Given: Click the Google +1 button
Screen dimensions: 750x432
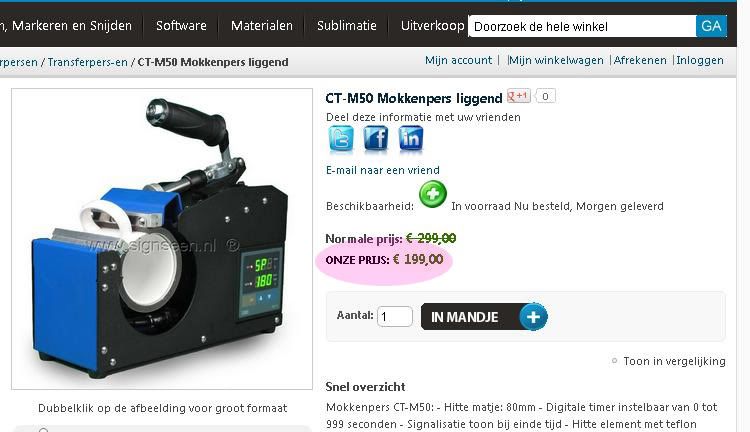Looking at the screenshot, I should click(x=518, y=96).
